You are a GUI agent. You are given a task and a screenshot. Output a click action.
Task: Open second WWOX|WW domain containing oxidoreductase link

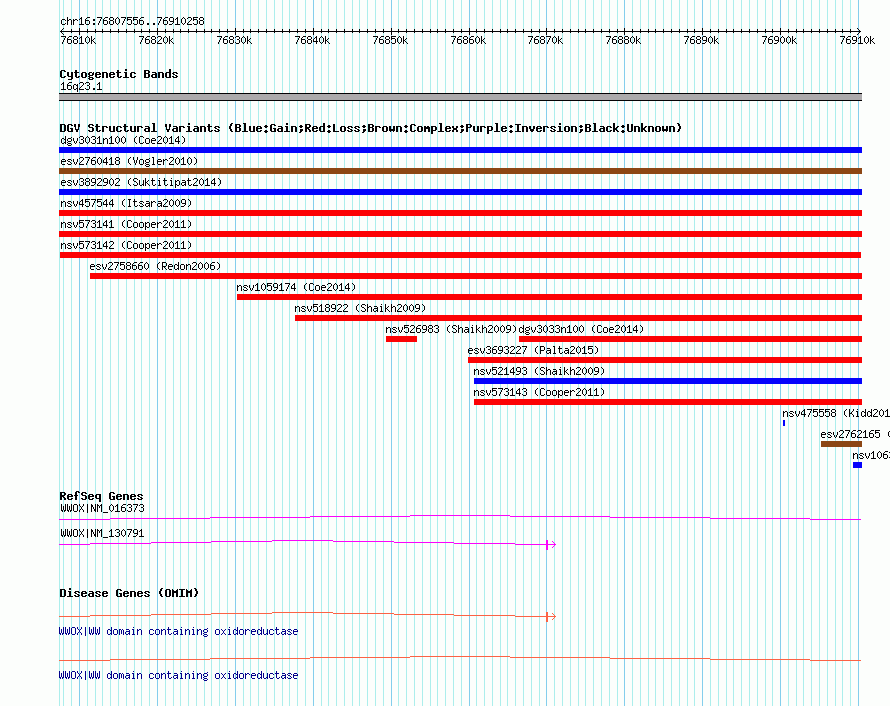[178, 675]
